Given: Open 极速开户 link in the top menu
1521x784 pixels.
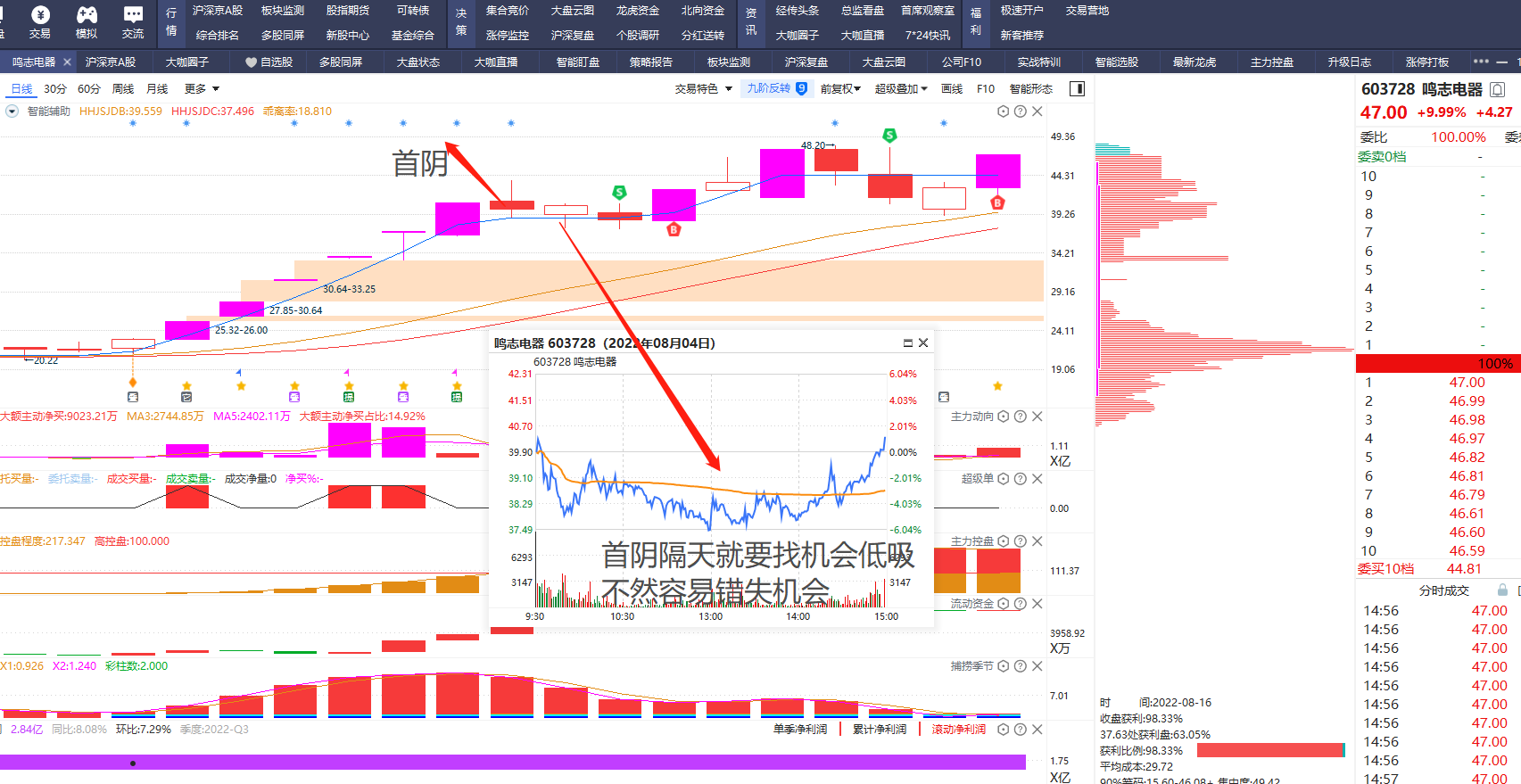Looking at the screenshot, I should pos(1022,11).
